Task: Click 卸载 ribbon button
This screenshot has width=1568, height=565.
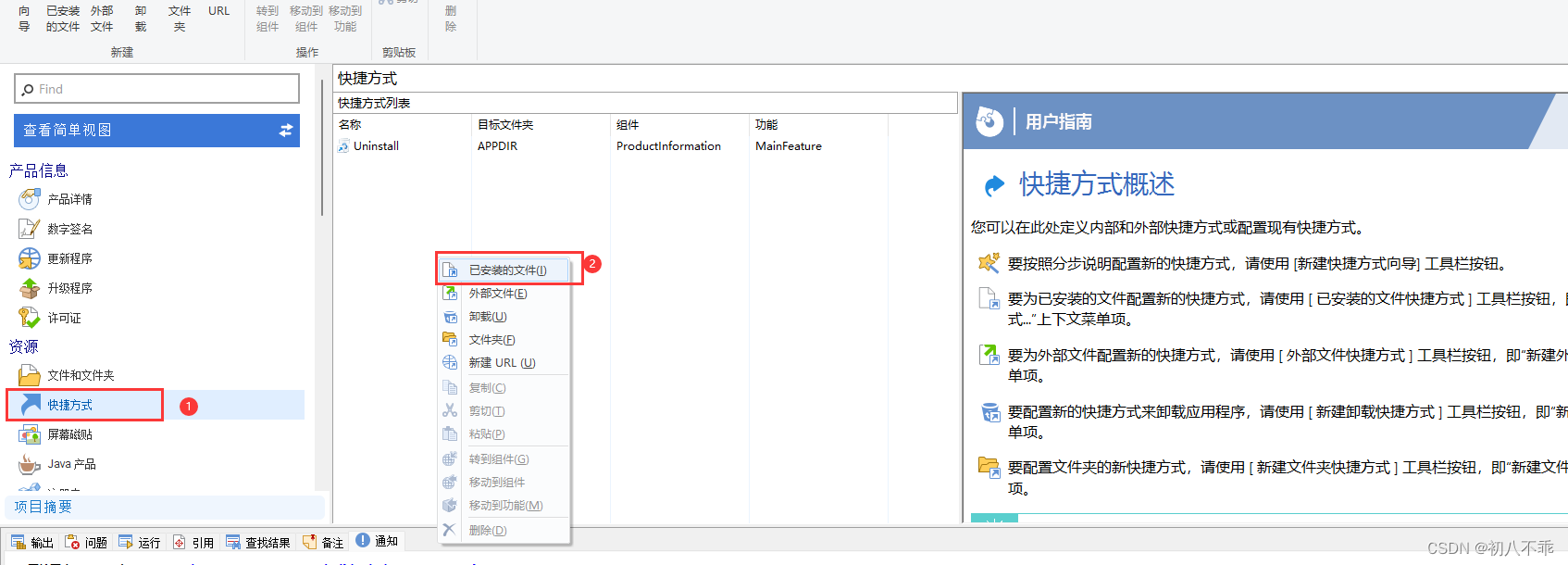Action: pos(141,19)
